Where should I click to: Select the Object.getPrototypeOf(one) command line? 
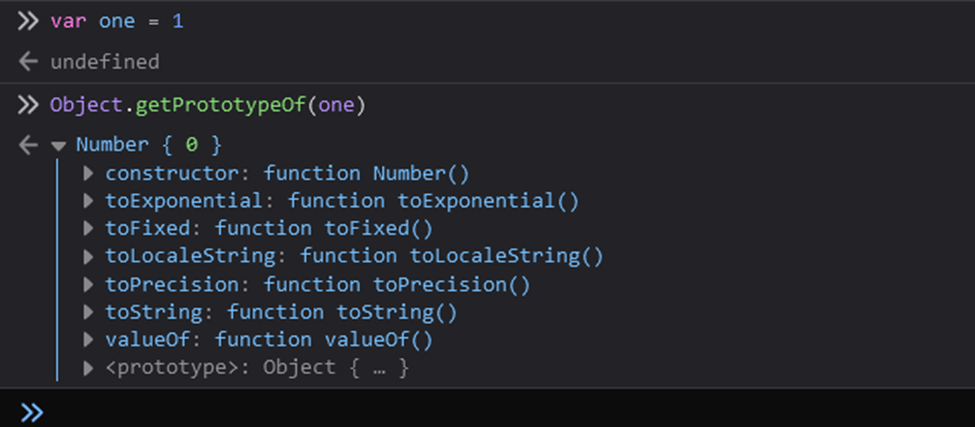coord(208,106)
